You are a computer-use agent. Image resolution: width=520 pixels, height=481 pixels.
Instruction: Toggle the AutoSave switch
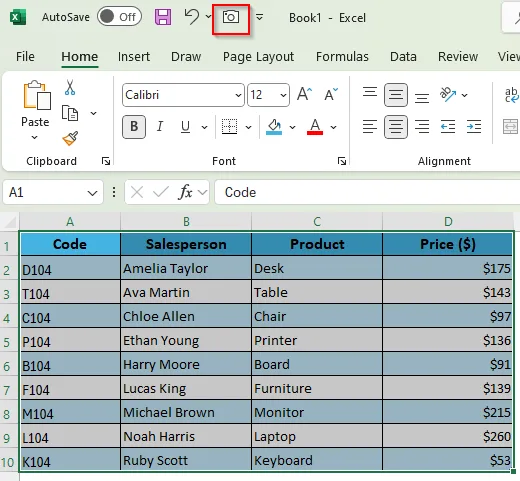[x=119, y=17]
